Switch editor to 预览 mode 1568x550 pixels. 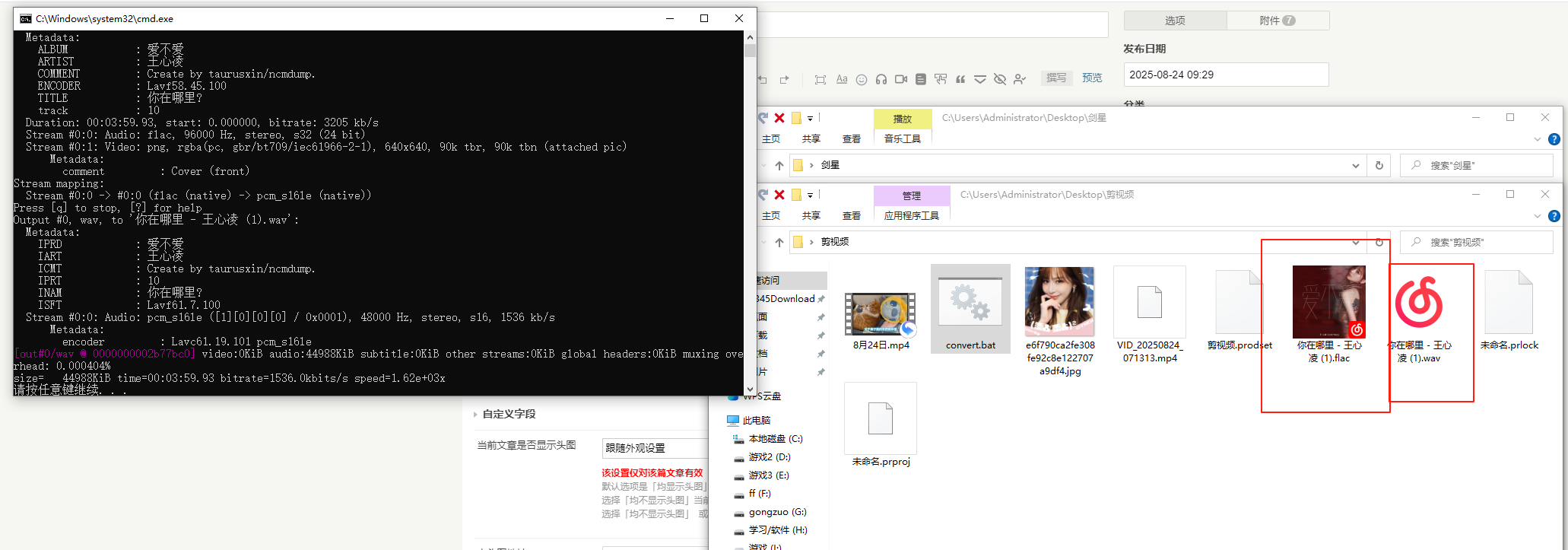[1092, 78]
